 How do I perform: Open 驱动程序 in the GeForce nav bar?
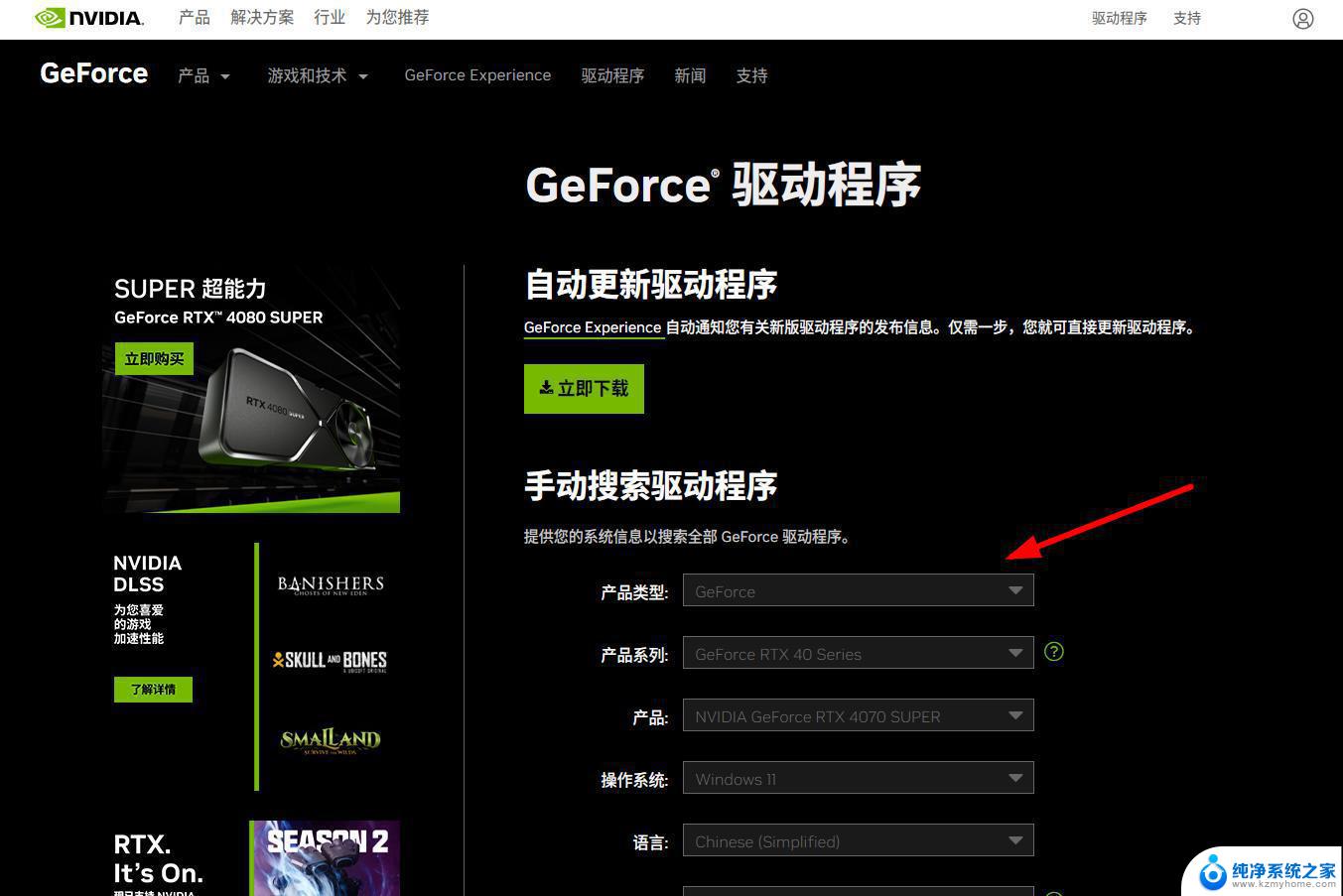pos(612,75)
